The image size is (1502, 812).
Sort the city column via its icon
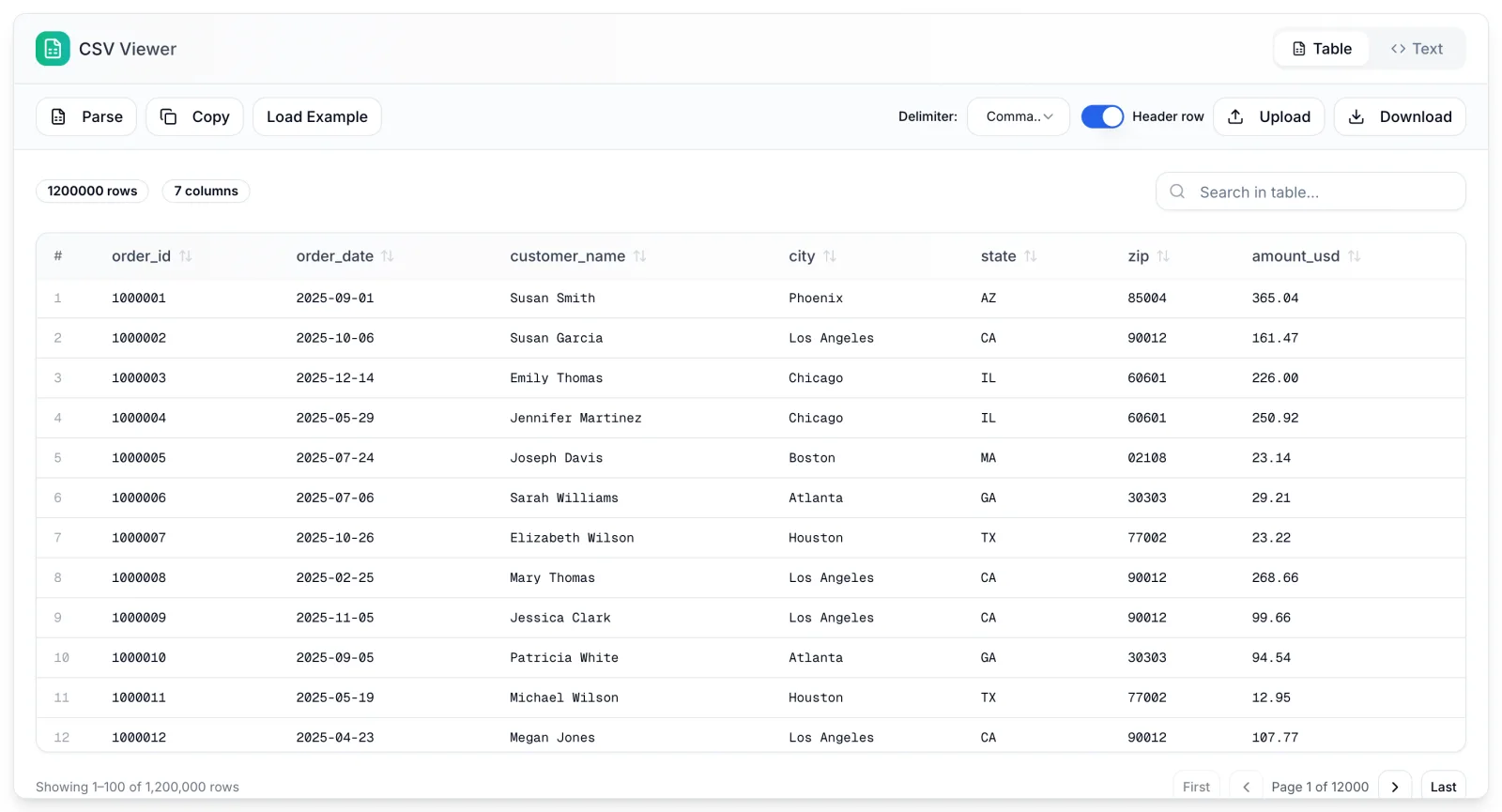tap(830, 256)
